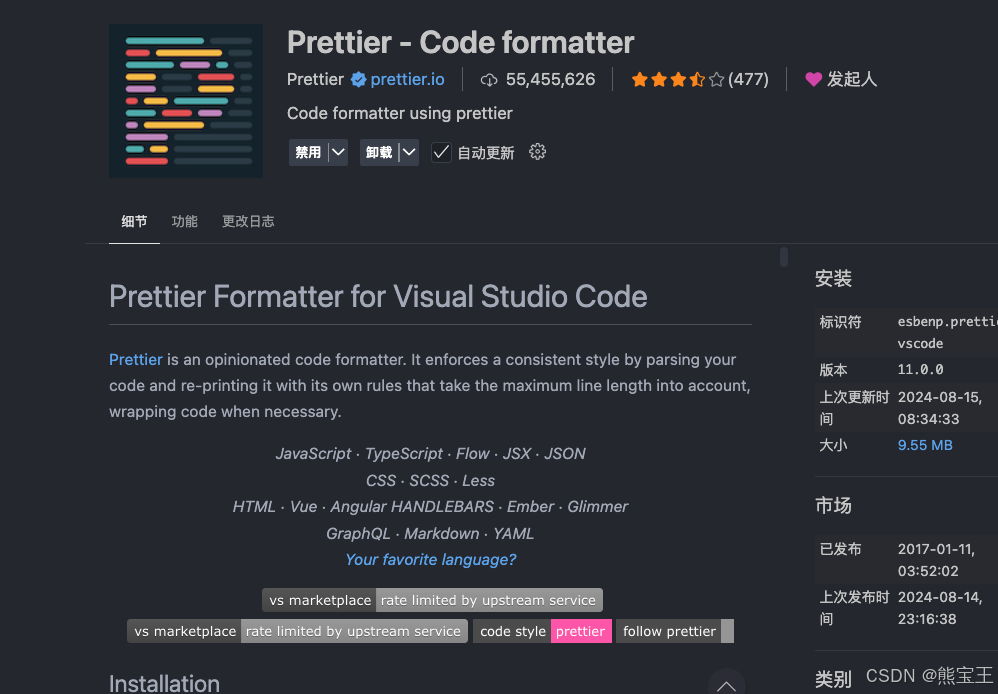This screenshot has height=694, width=998.
Task: Click the Prettier - Code formatter title
Action: (460, 43)
